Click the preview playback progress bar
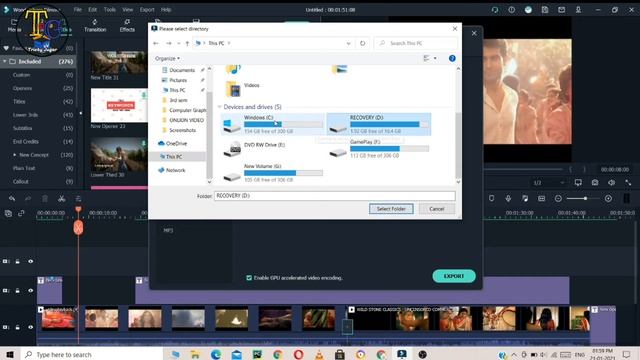Screen dimensions: 640x360 coord(523,169)
